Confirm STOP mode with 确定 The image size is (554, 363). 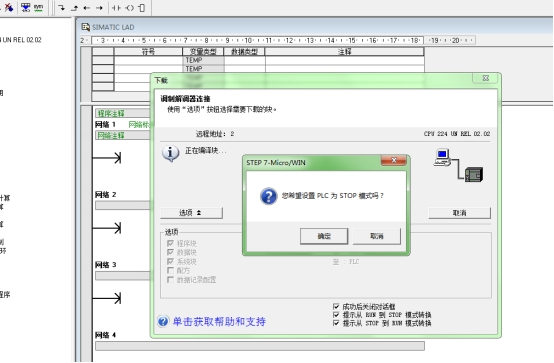click(324, 236)
